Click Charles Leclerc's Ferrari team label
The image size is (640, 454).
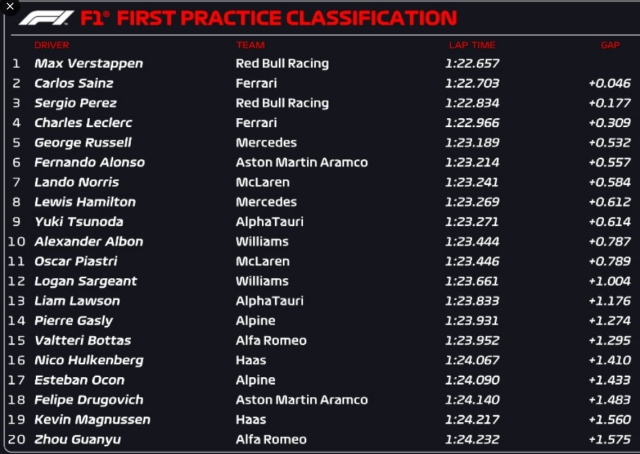click(256, 123)
